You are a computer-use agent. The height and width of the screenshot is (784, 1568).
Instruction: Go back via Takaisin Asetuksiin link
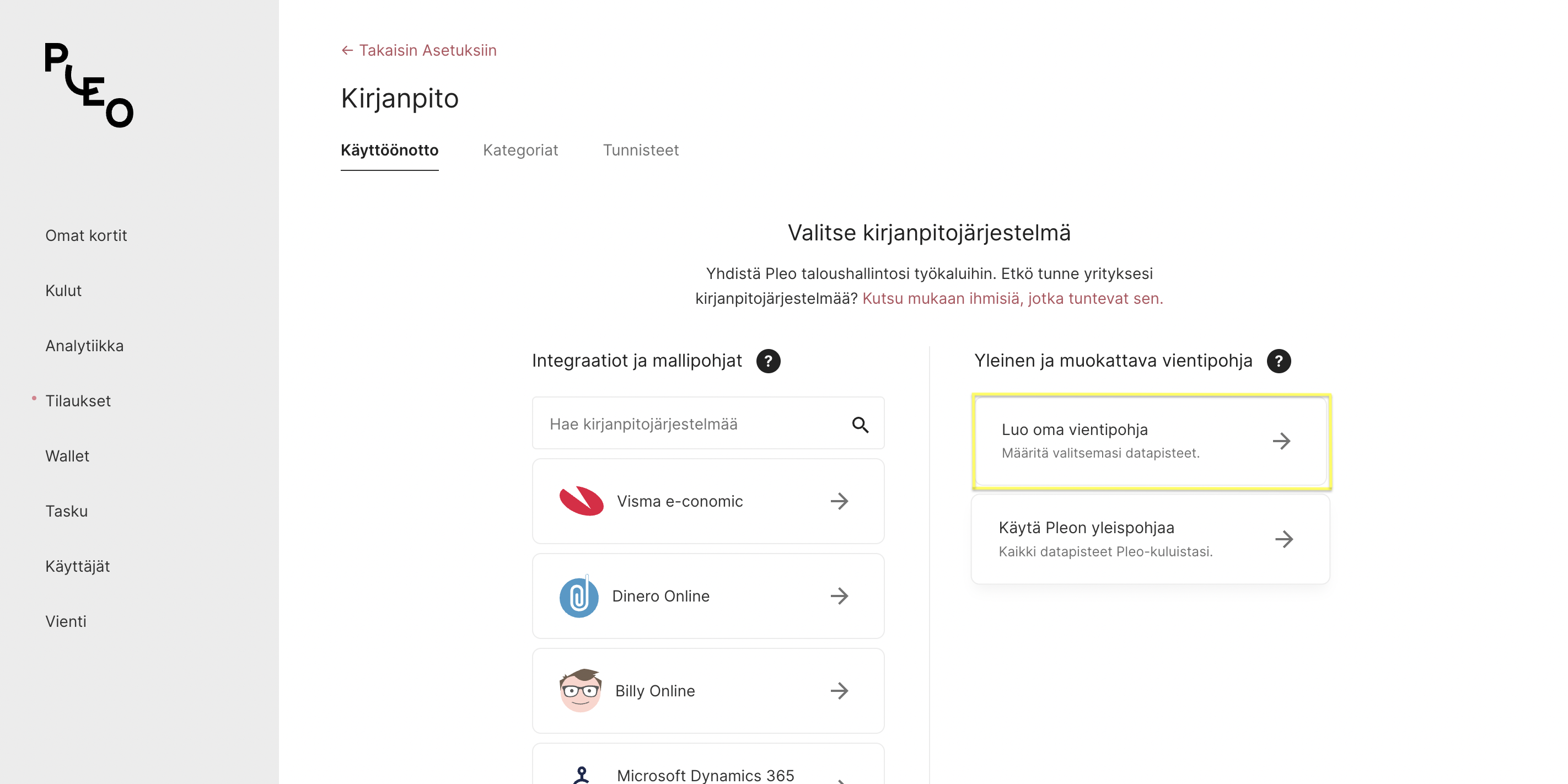(419, 50)
